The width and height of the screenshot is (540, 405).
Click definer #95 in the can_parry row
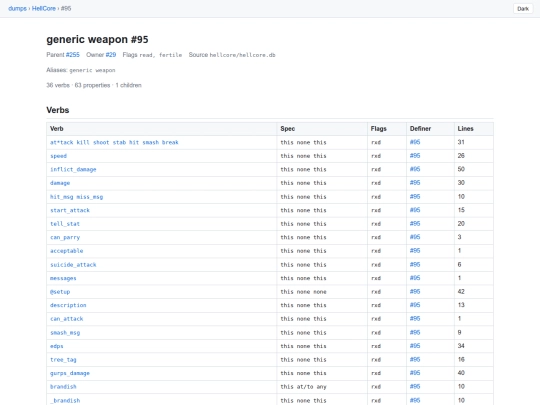[415, 237]
